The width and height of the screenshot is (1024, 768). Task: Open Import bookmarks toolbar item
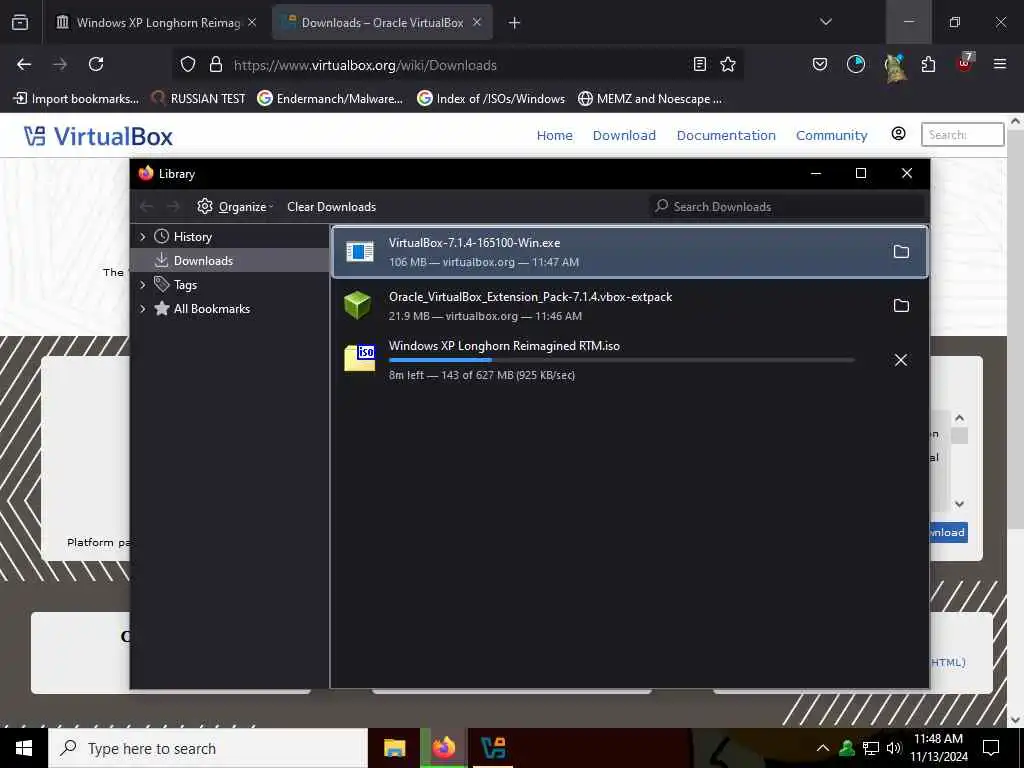point(76,99)
